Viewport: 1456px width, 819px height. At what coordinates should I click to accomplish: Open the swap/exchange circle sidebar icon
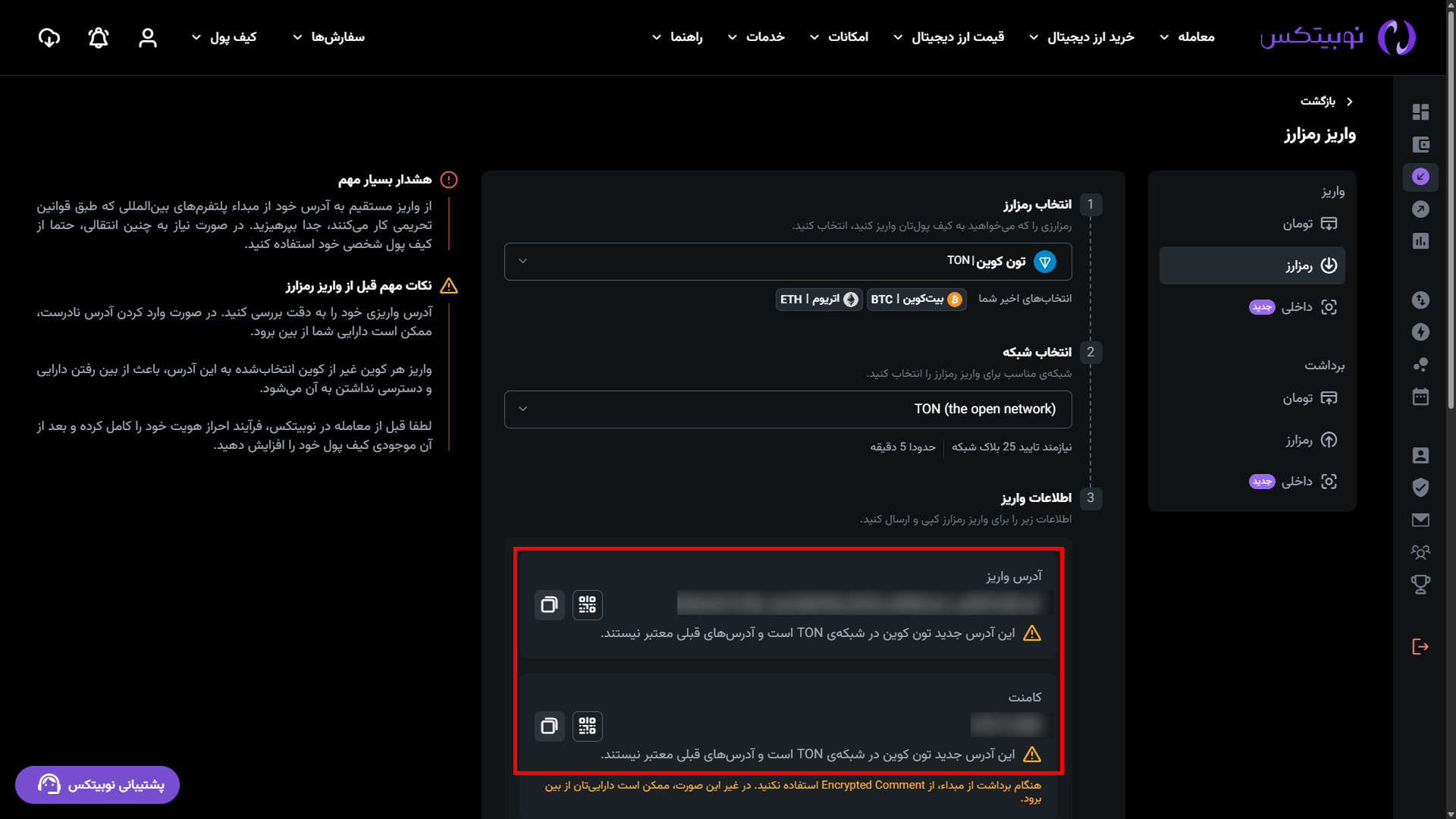click(1420, 300)
